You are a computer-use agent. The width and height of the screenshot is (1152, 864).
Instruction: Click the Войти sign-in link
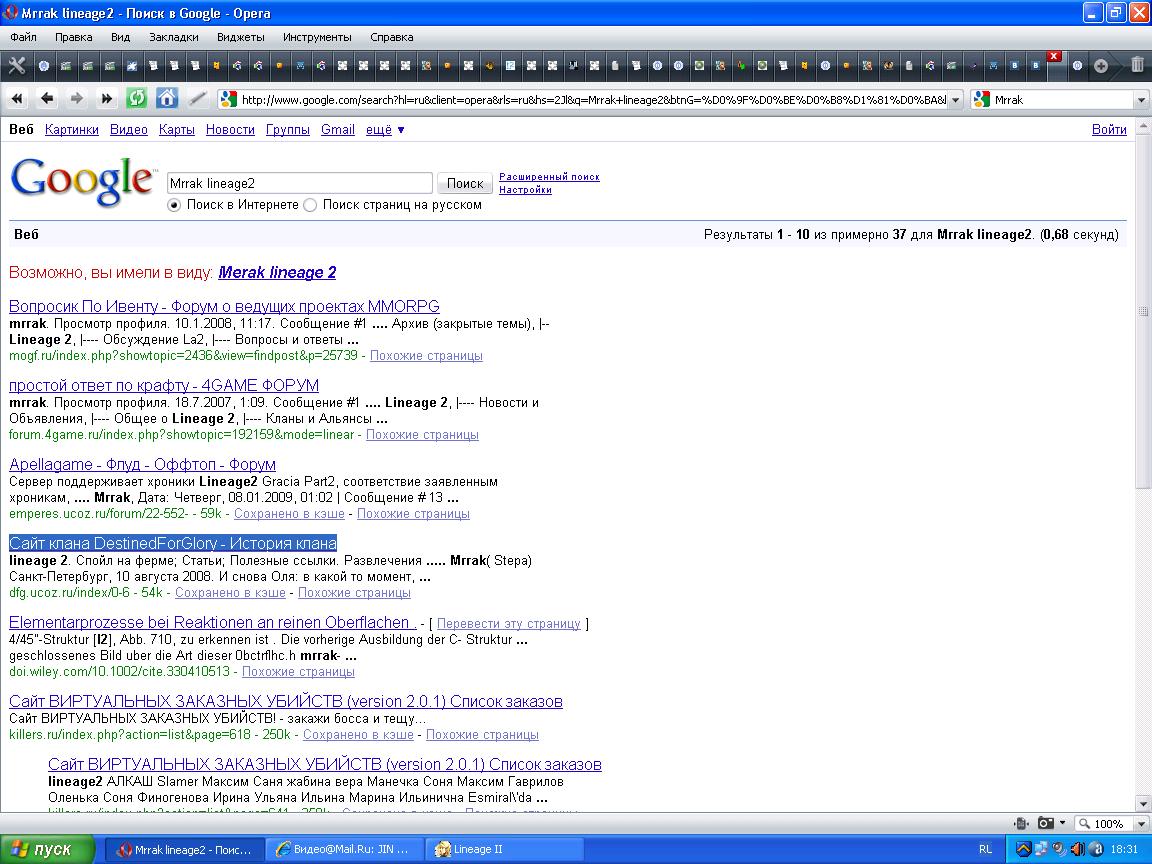pos(1109,129)
